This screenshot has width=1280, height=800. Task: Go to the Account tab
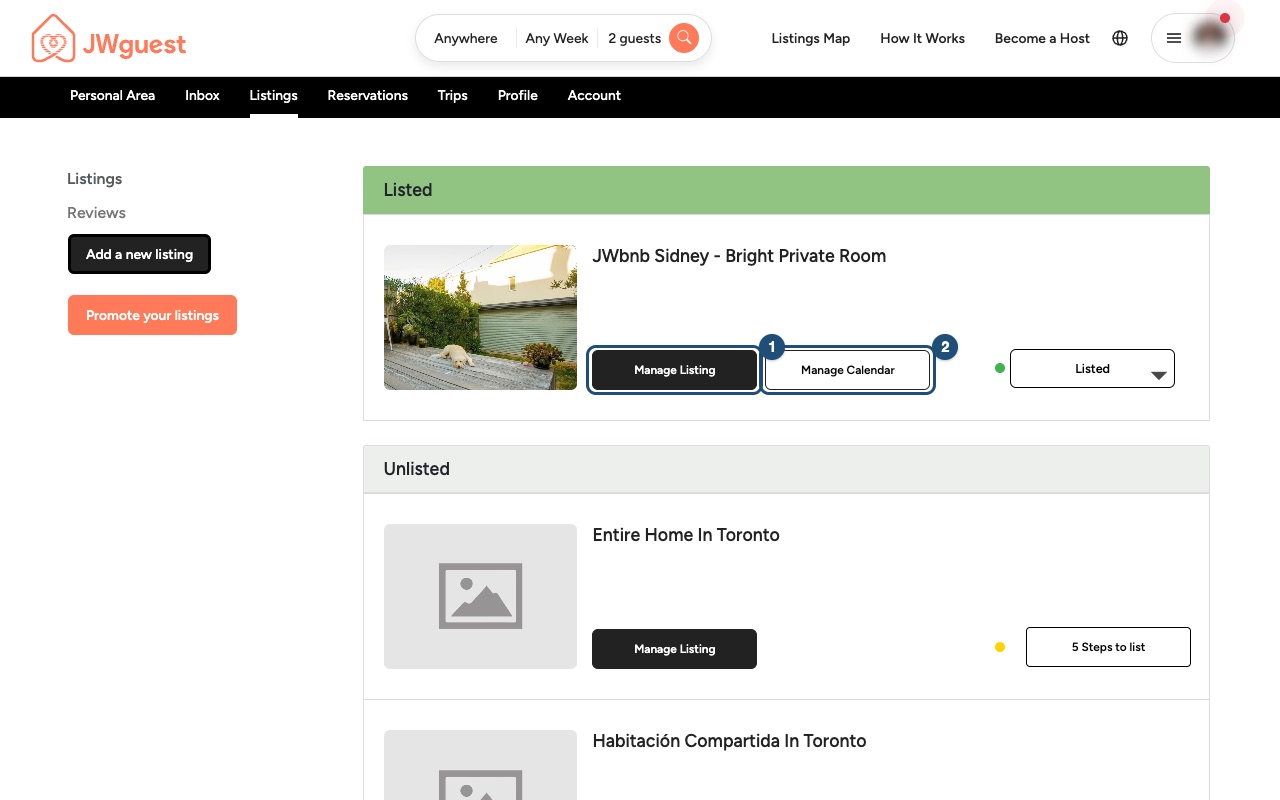(x=594, y=95)
